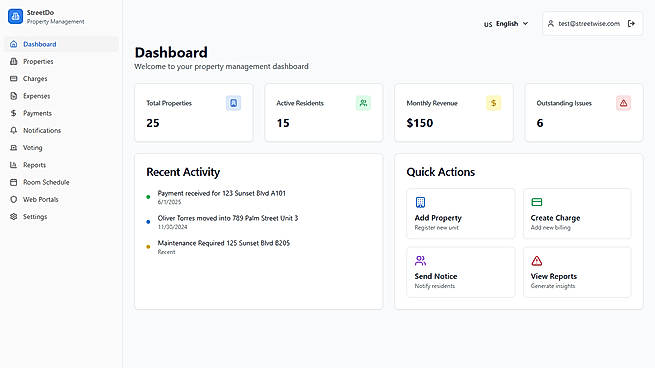Click the user profile icon beside email

coord(551,23)
